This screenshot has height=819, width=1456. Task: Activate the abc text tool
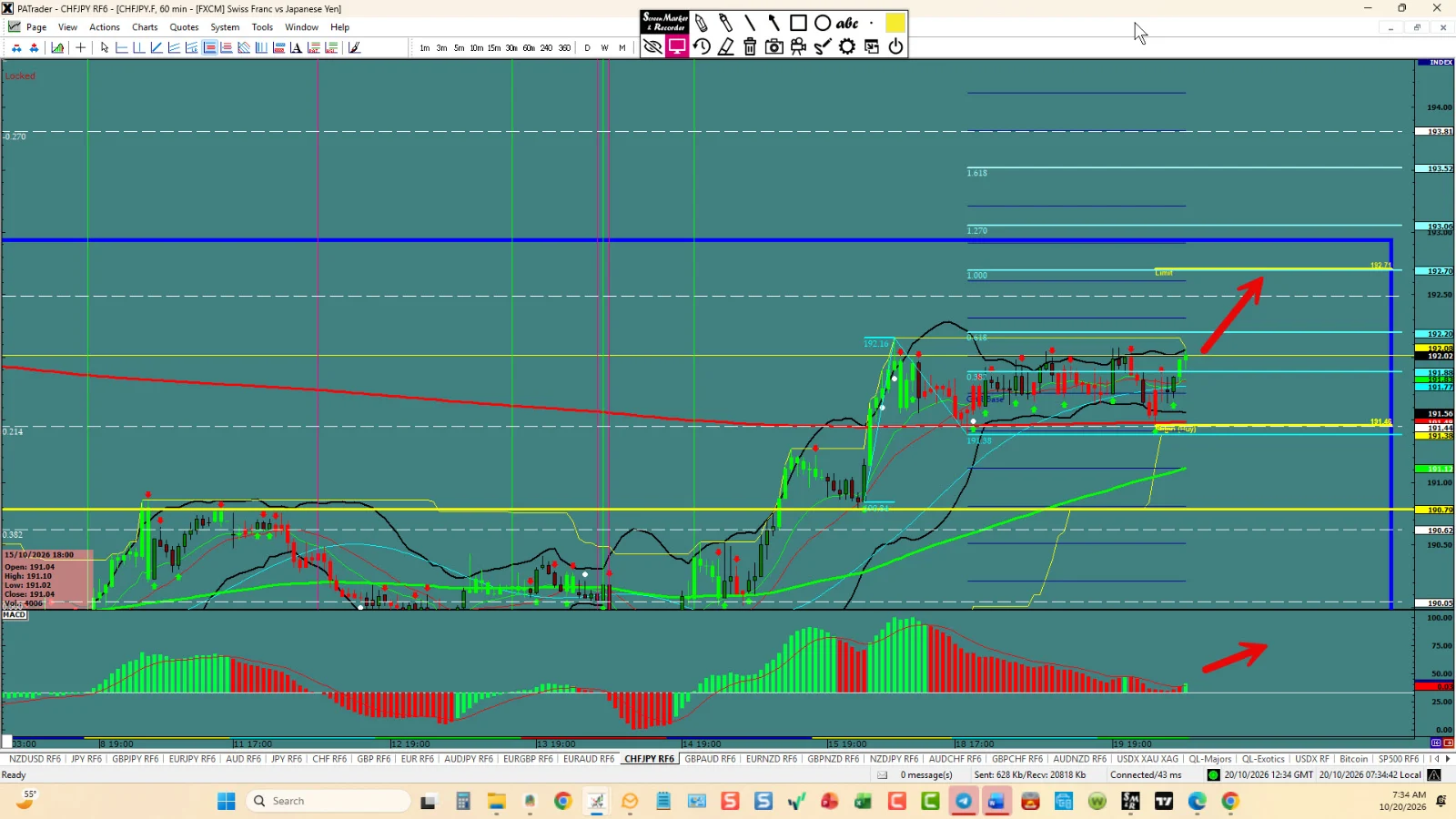847,23
